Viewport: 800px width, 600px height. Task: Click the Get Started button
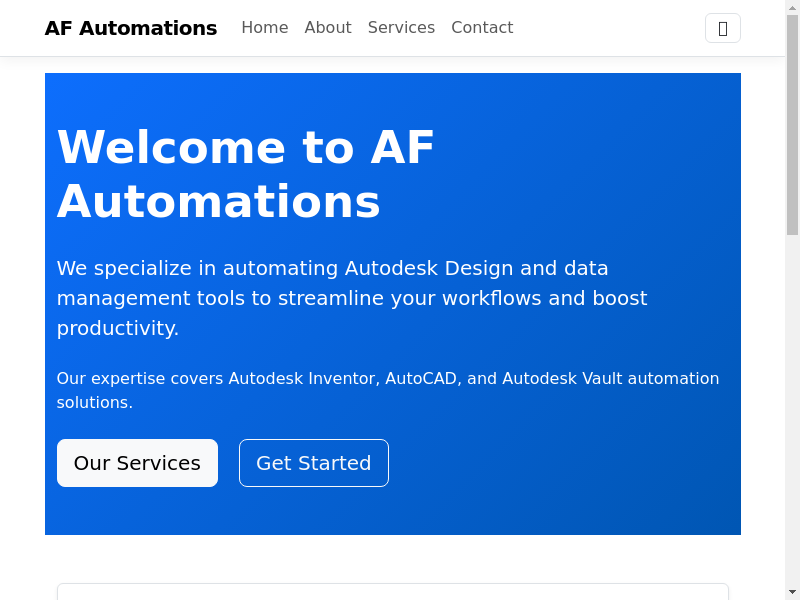pyautogui.click(x=313, y=463)
